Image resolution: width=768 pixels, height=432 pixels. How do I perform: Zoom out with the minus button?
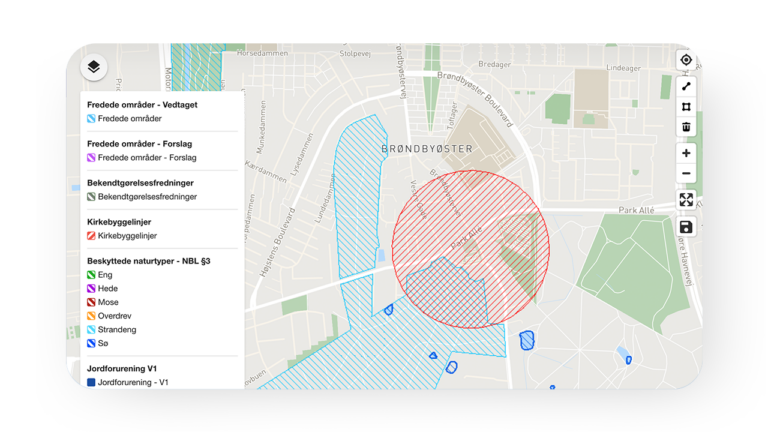click(686, 174)
